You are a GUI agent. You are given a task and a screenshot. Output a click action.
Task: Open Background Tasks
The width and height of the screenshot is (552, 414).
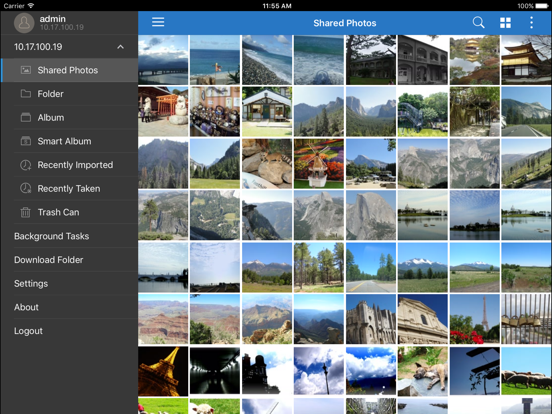coord(69,236)
